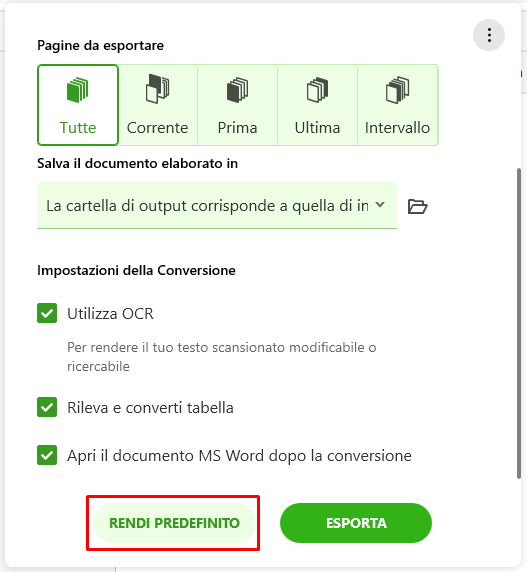The height and width of the screenshot is (572, 527).
Task: Choose the Intervallo pages icon
Action: (x=397, y=90)
